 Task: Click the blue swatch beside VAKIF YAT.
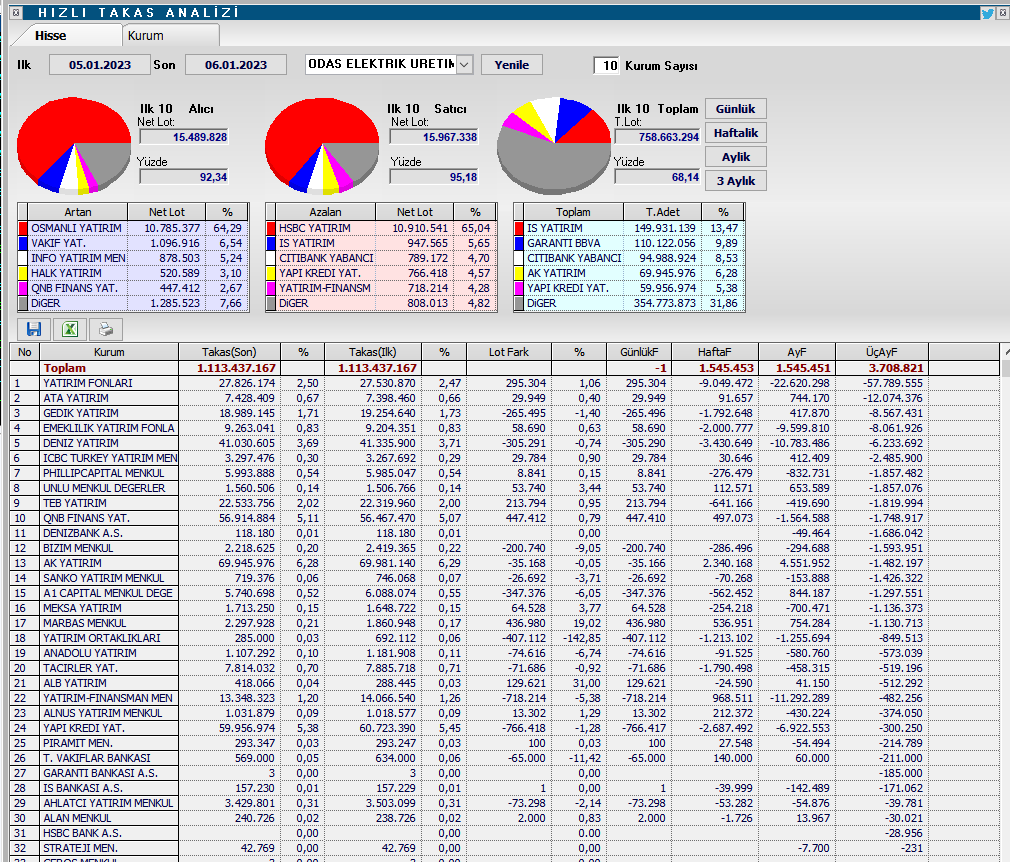click(x=23, y=243)
